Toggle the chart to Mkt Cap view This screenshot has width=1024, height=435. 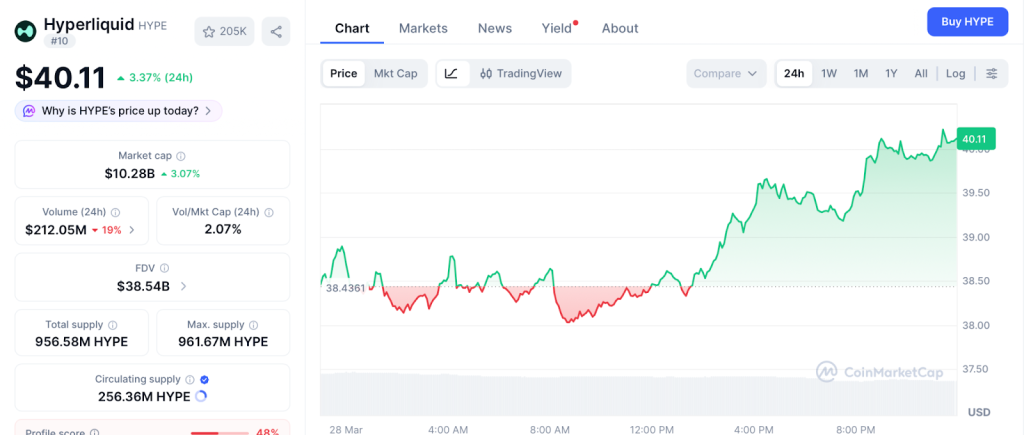[x=395, y=73]
